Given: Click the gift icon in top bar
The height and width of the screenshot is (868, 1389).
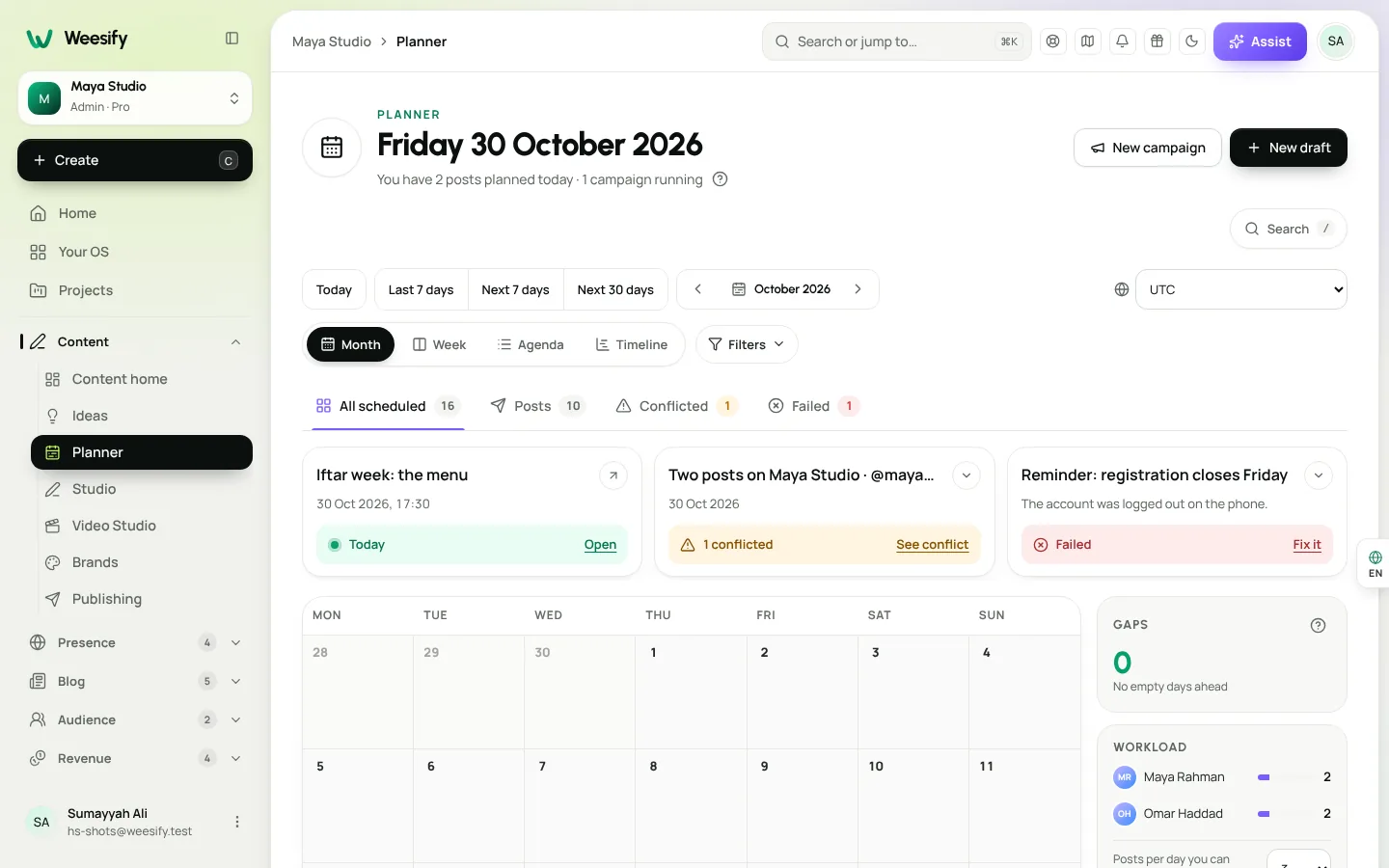Looking at the screenshot, I should click(x=1157, y=41).
